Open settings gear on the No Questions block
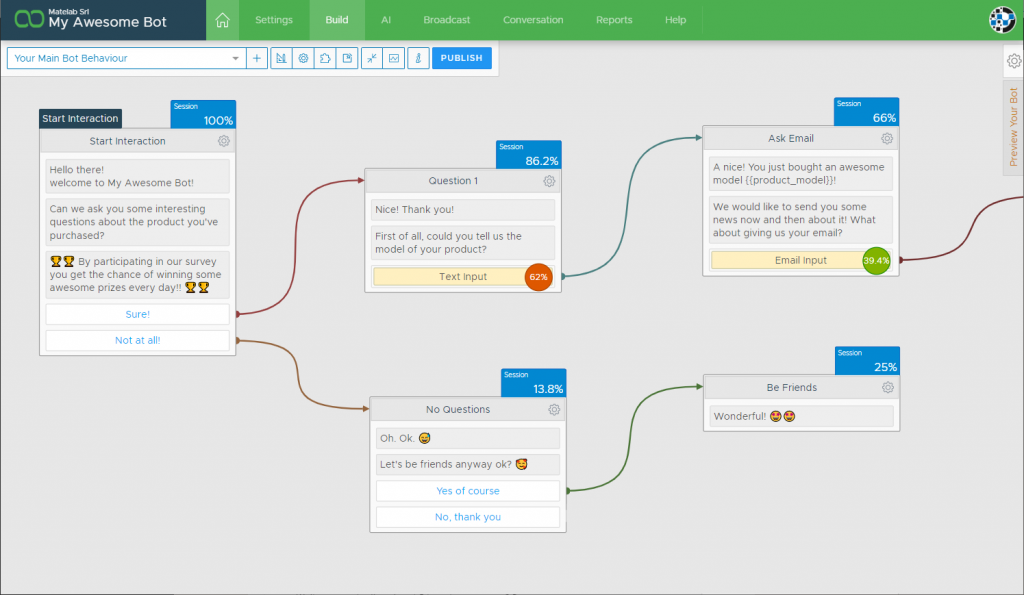Screen dimensions: 1024x595 tap(554, 410)
